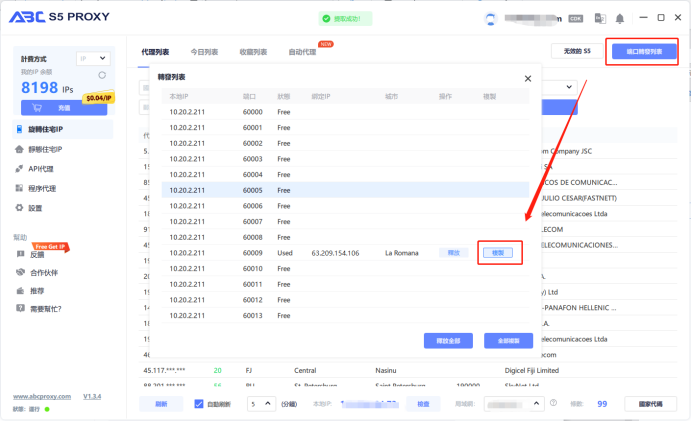Screen dimensions: 691x422
Task: Click the Used status for port 60009
Action: (x=285, y=253)
